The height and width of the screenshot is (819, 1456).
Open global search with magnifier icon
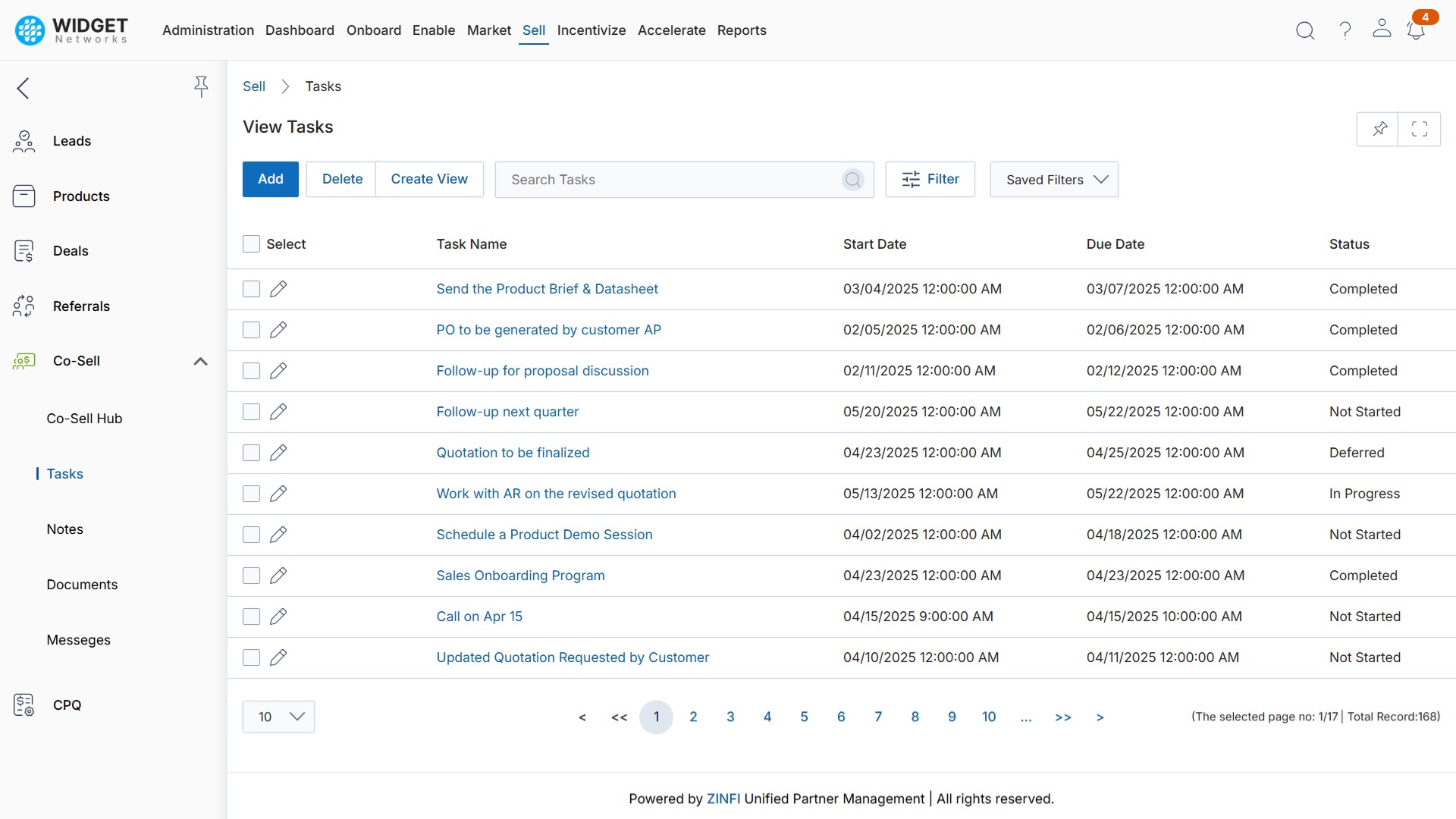(x=1305, y=30)
